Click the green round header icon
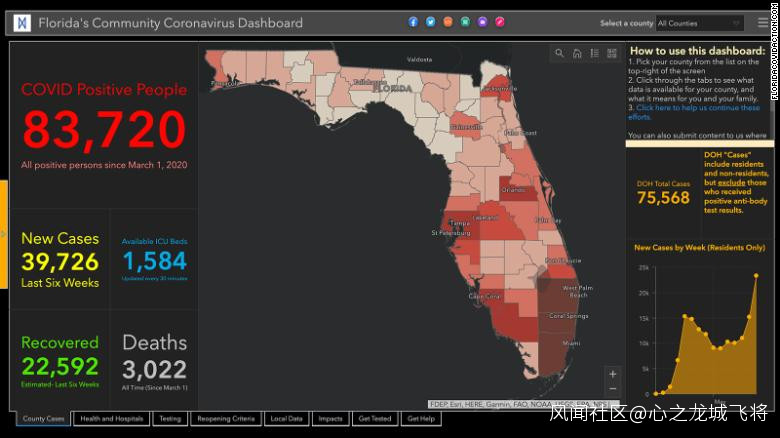The image size is (780, 438). click(x=465, y=22)
